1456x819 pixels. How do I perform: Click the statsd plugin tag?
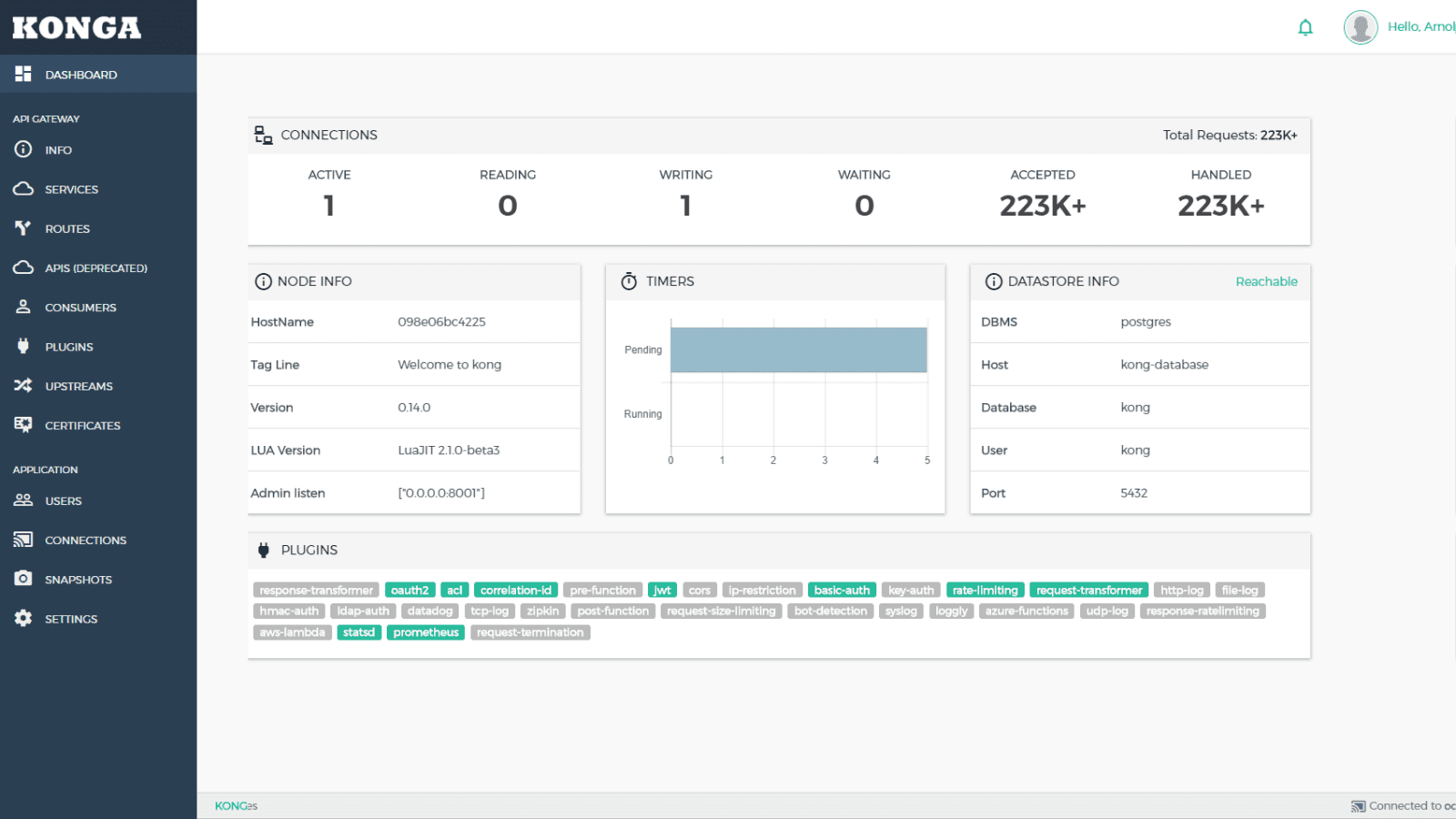pos(359,632)
